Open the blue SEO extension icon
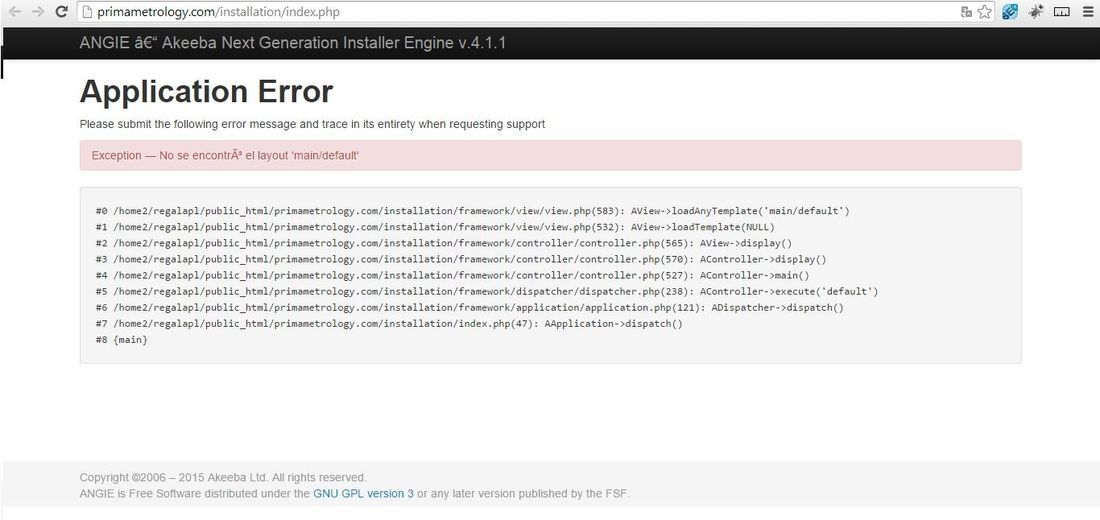 [x=1010, y=12]
